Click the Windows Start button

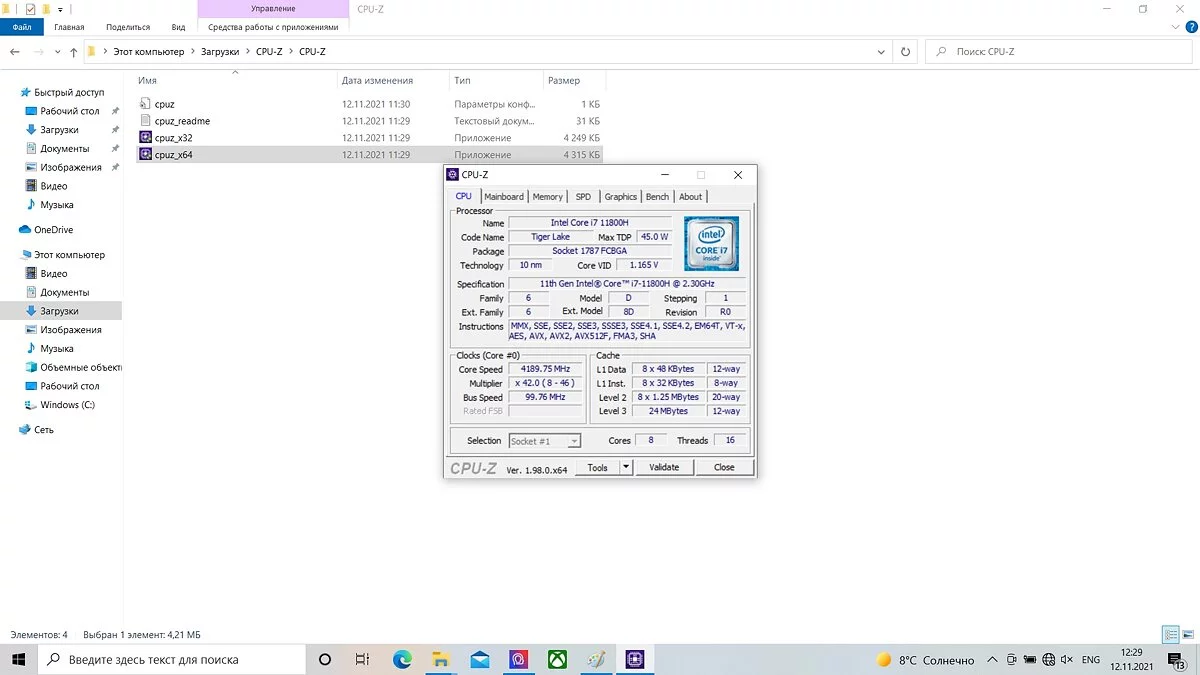click(x=19, y=660)
